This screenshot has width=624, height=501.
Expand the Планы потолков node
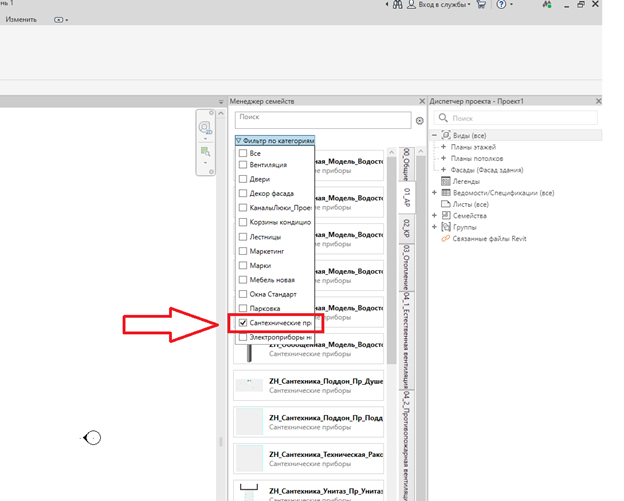443,158
